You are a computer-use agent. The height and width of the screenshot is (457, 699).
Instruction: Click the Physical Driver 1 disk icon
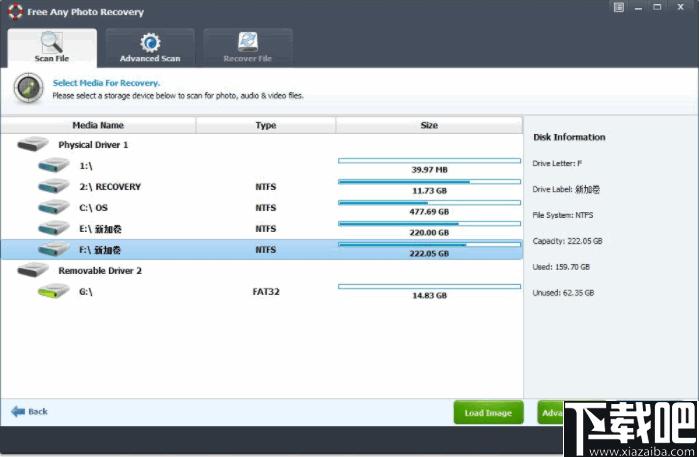[33, 144]
